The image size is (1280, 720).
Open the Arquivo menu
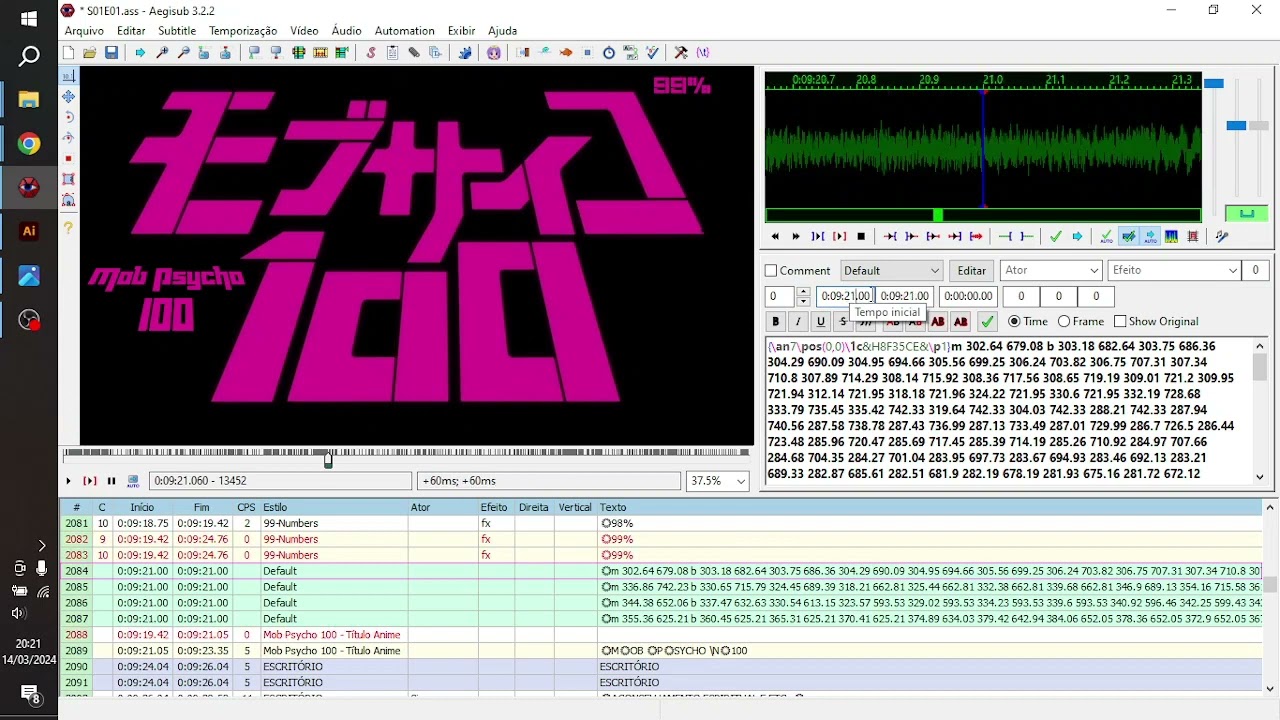pos(84,31)
